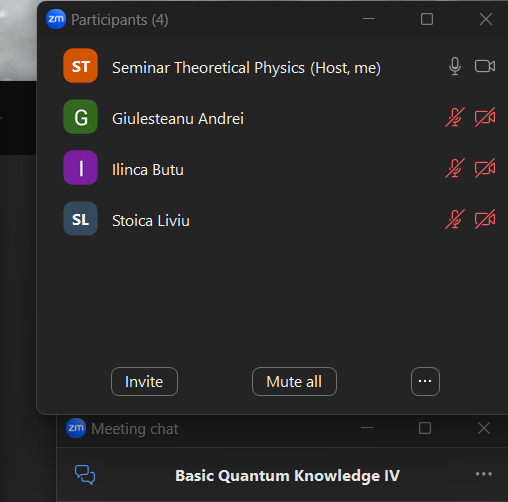Maximize the Participants window
Viewport: 508px width, 502px height.
[x=427, y=19]
